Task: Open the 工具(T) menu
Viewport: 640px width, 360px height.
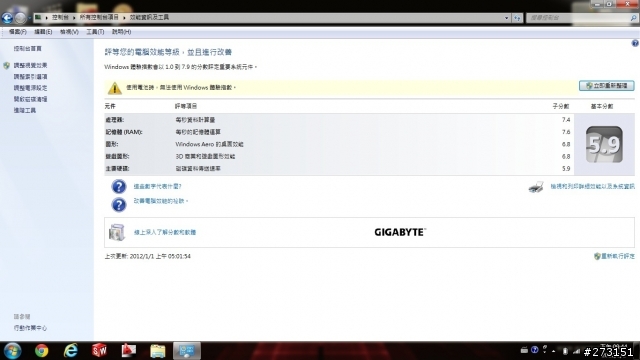Action: 95,32
